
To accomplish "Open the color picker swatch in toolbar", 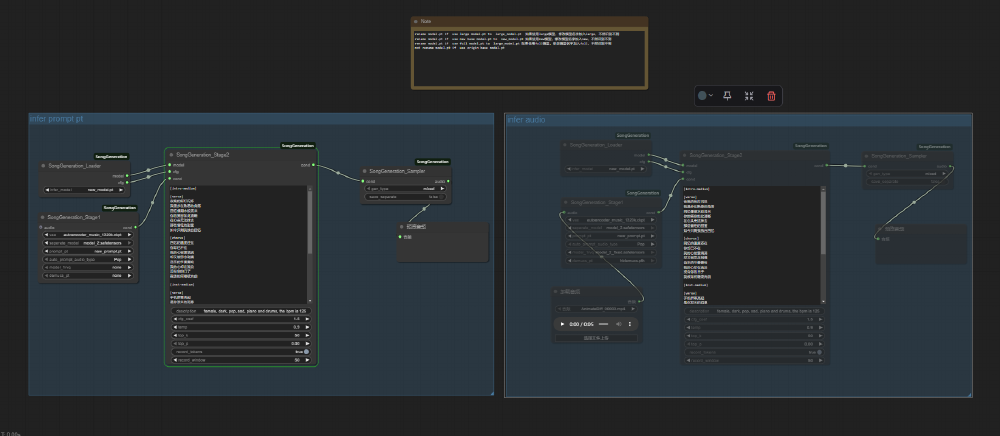I will click(702, 96).
